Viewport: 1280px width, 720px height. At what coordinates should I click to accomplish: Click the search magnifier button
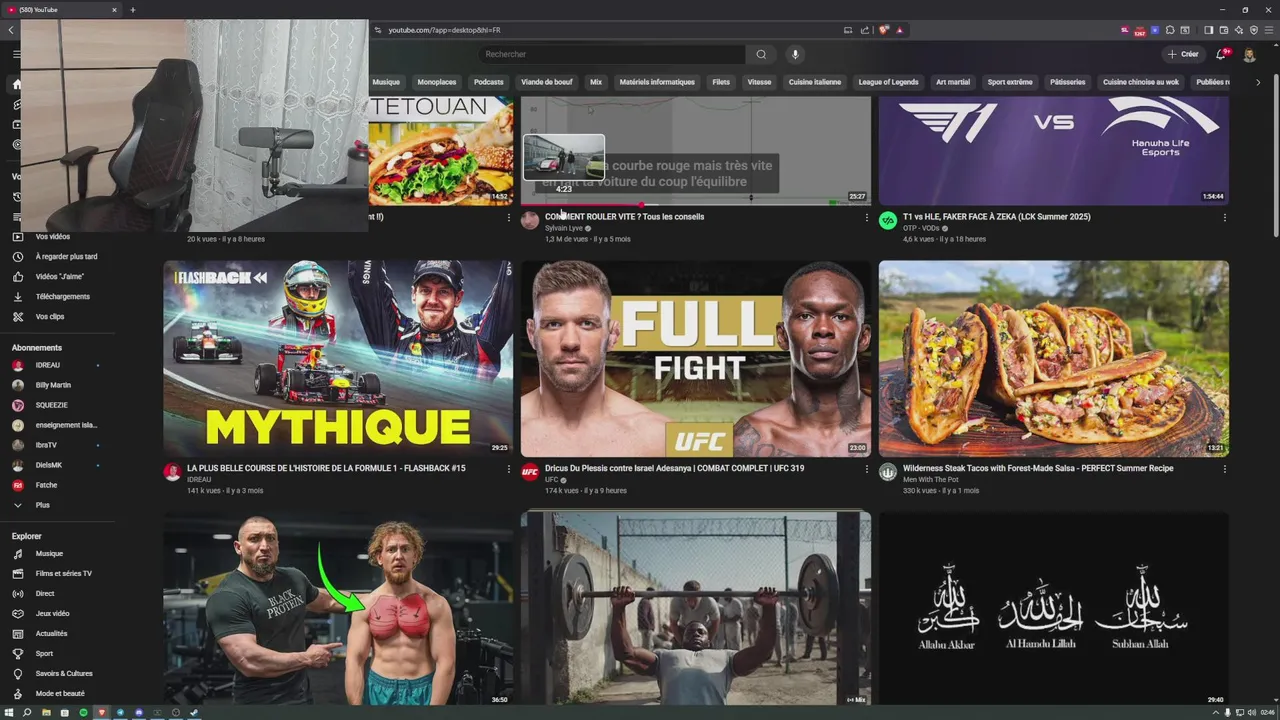pyautogui.click(x=761, y=54)
